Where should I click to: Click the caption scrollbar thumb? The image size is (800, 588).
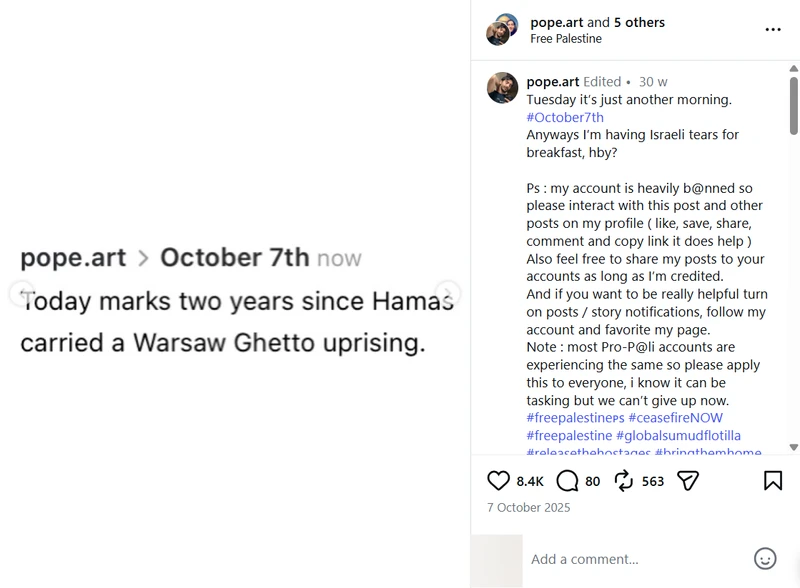[793, 106]
